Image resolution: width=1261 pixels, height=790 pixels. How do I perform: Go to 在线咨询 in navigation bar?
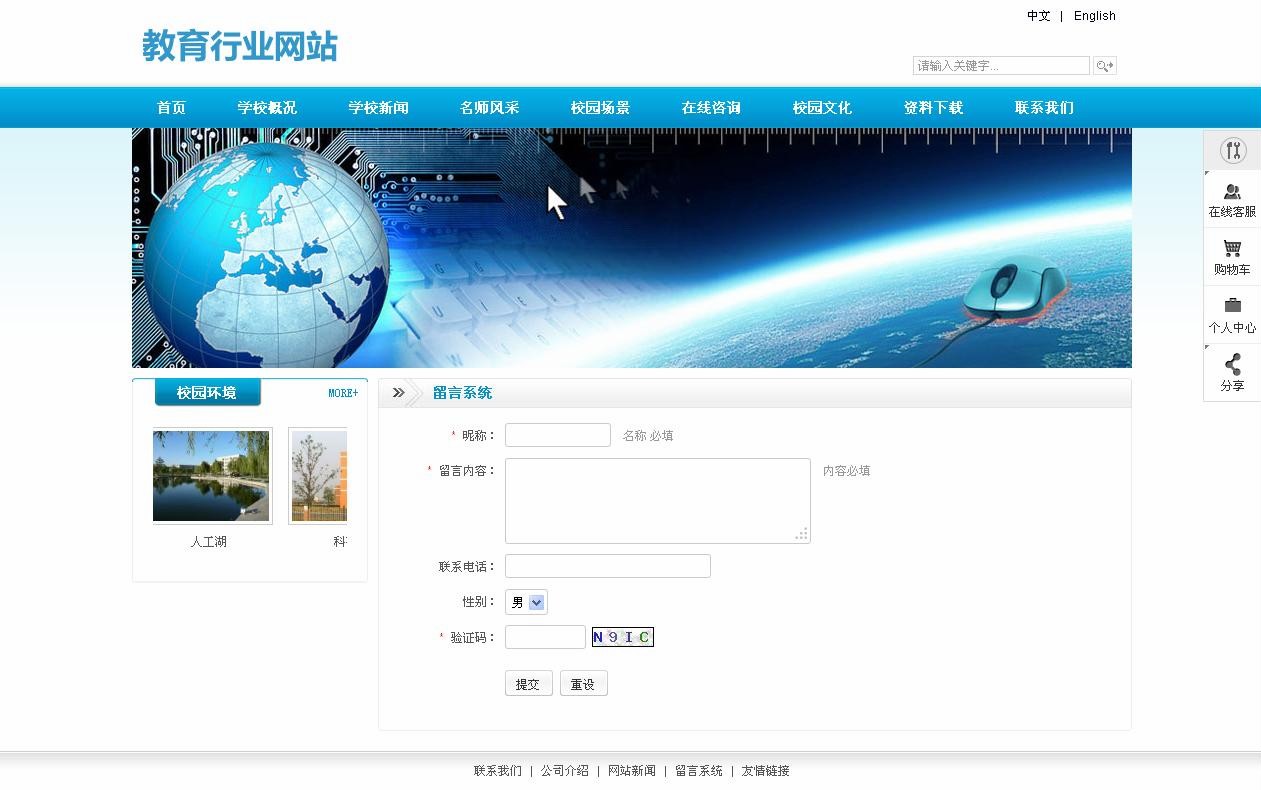[x=711, y=108]
